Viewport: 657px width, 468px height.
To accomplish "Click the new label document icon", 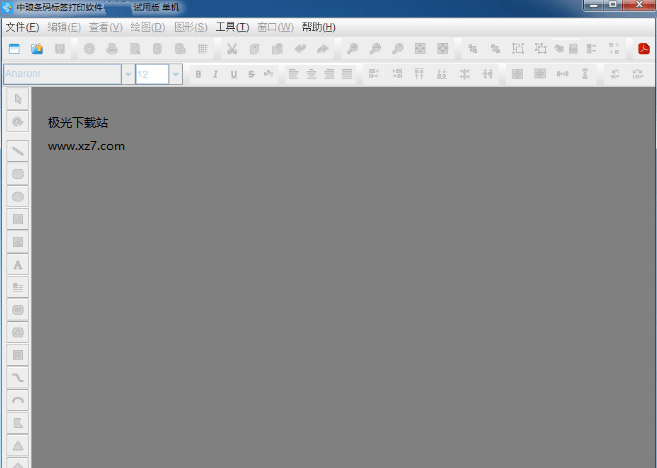I will [x=14, y=49].
